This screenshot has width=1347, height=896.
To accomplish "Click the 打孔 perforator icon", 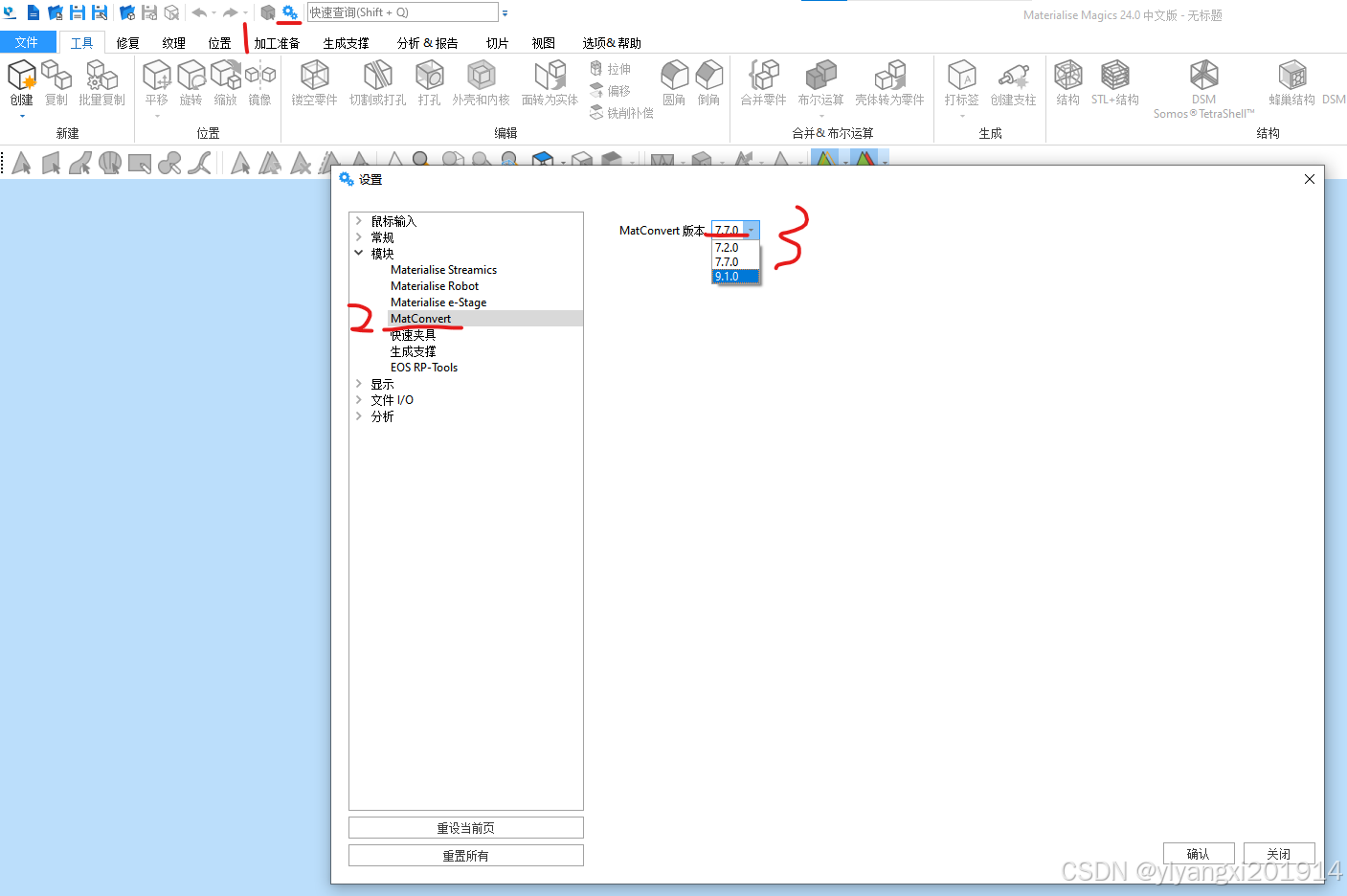I will (430, 76).
